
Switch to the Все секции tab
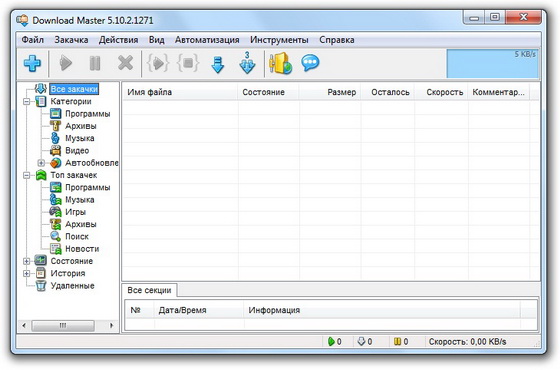click(149, 290)
